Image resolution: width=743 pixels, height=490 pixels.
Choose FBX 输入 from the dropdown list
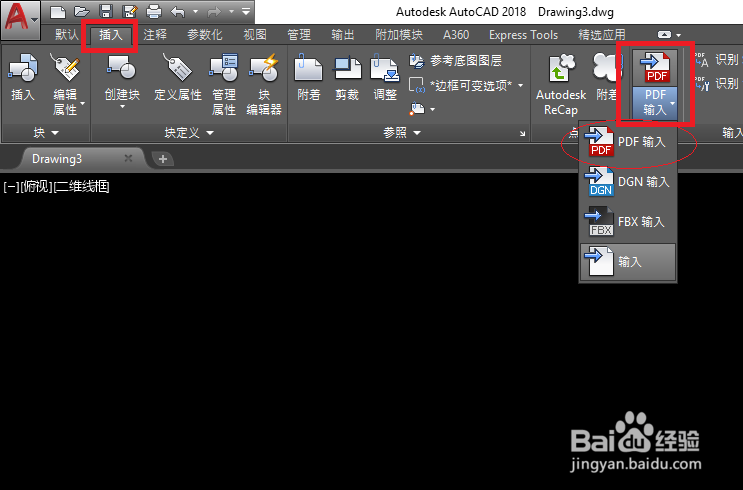628,222
